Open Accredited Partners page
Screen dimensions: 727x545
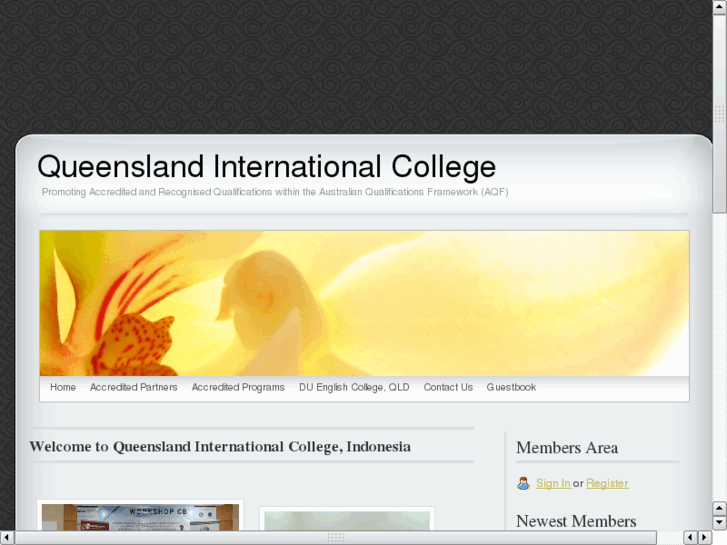pyautogui.click(x=134, y=387)
